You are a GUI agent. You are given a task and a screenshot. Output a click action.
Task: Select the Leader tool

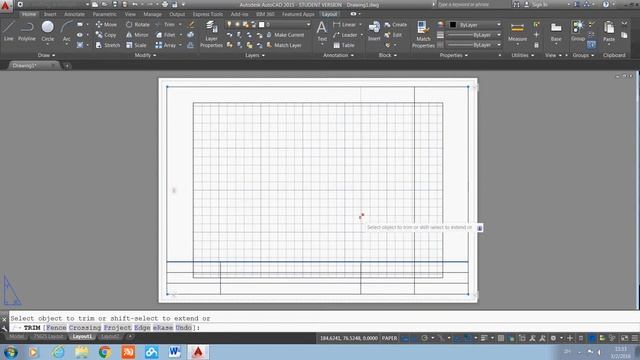[345, 35]
